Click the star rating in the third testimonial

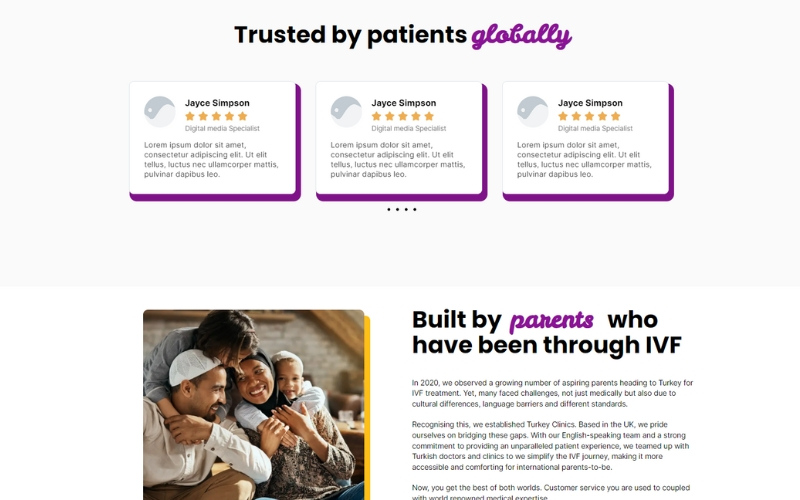[589, 116]
